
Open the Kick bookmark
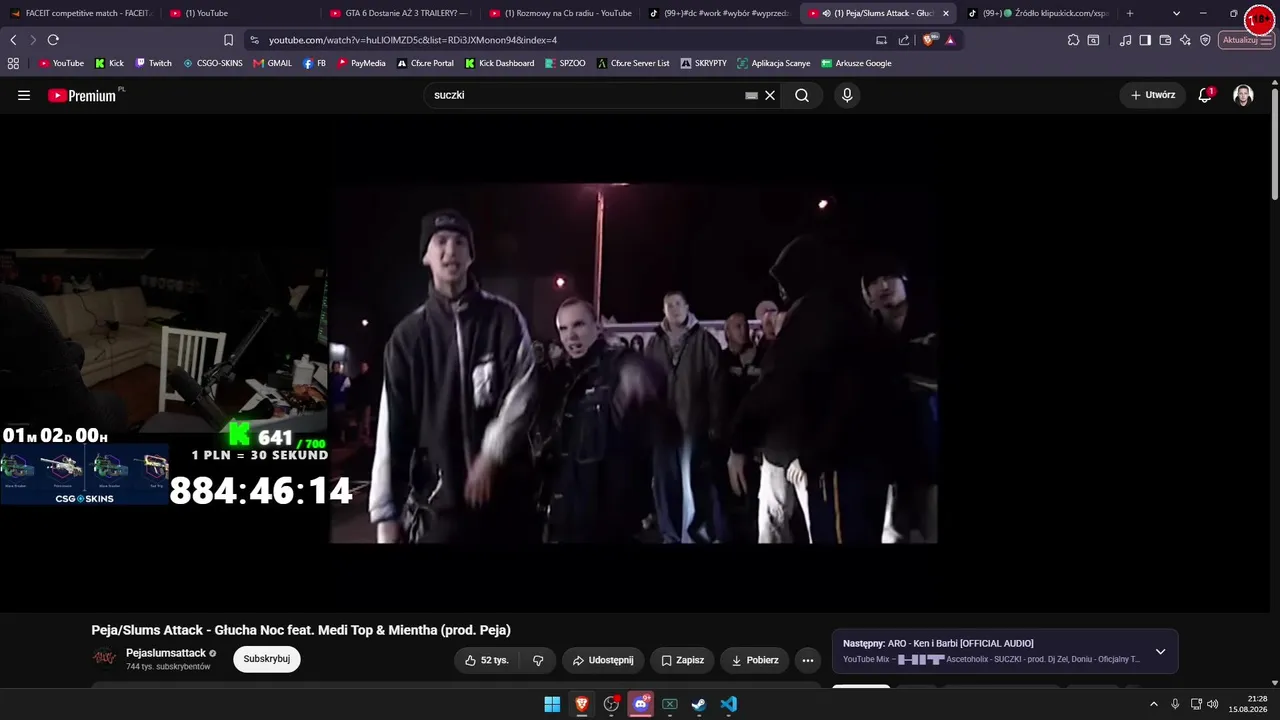click(x=109, y=63)
